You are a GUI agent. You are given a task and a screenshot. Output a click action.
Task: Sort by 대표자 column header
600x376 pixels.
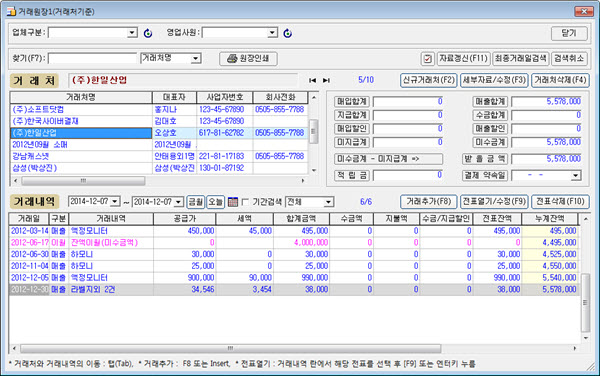coord(174,98)
